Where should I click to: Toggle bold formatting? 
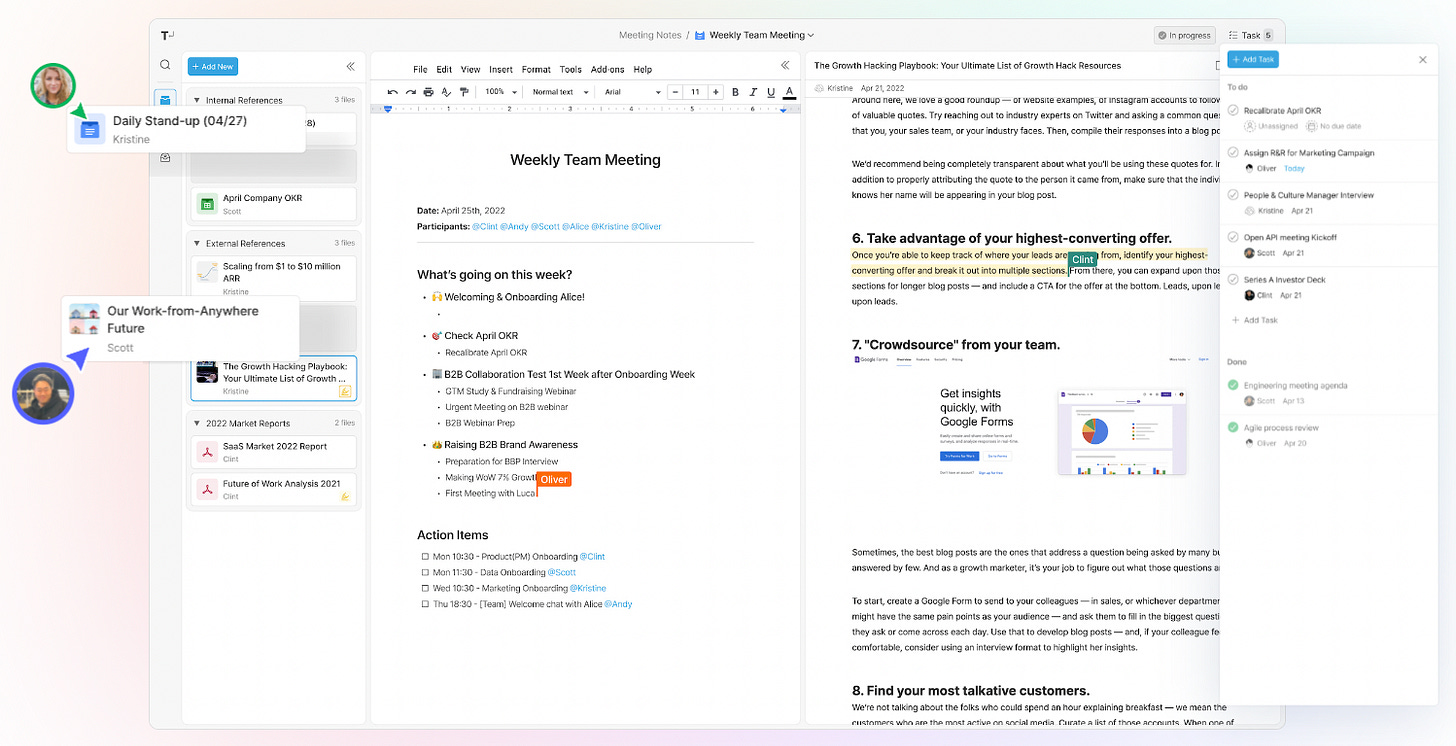point(735,92)
